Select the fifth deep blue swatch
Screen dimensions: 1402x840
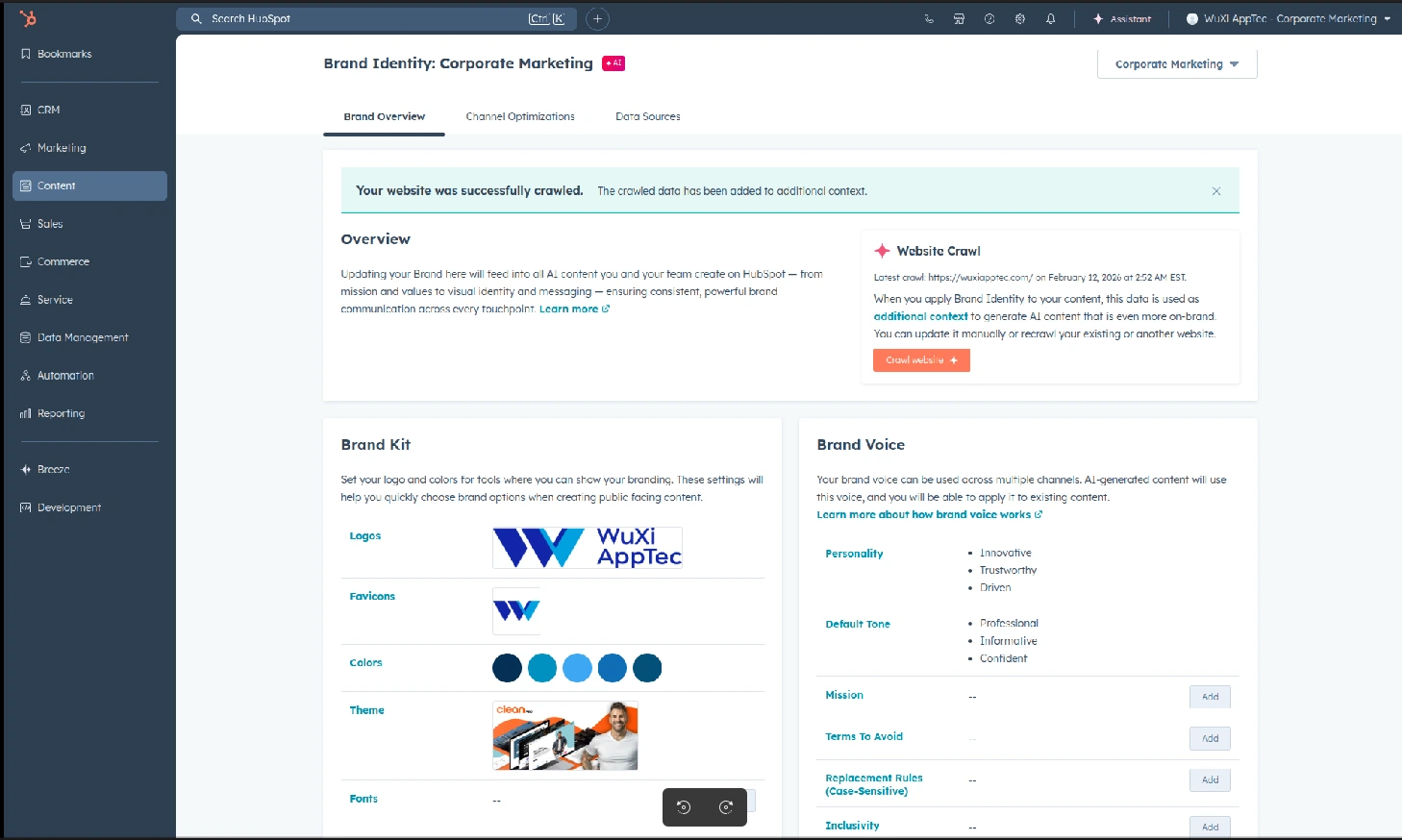pos(647,668)
